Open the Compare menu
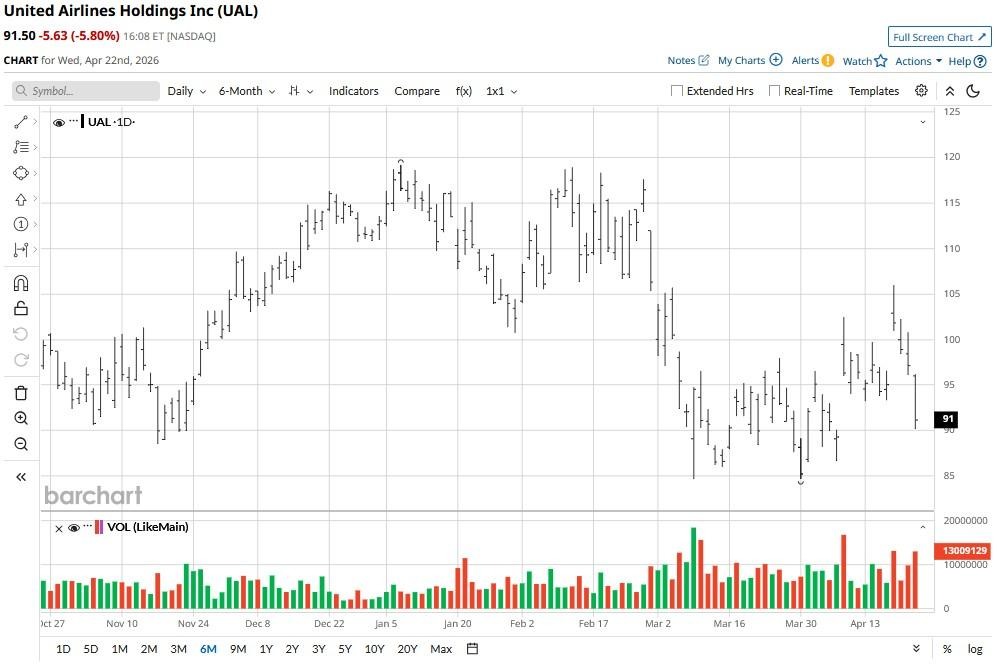The image size is (997, 665). [x=416, y=91]
